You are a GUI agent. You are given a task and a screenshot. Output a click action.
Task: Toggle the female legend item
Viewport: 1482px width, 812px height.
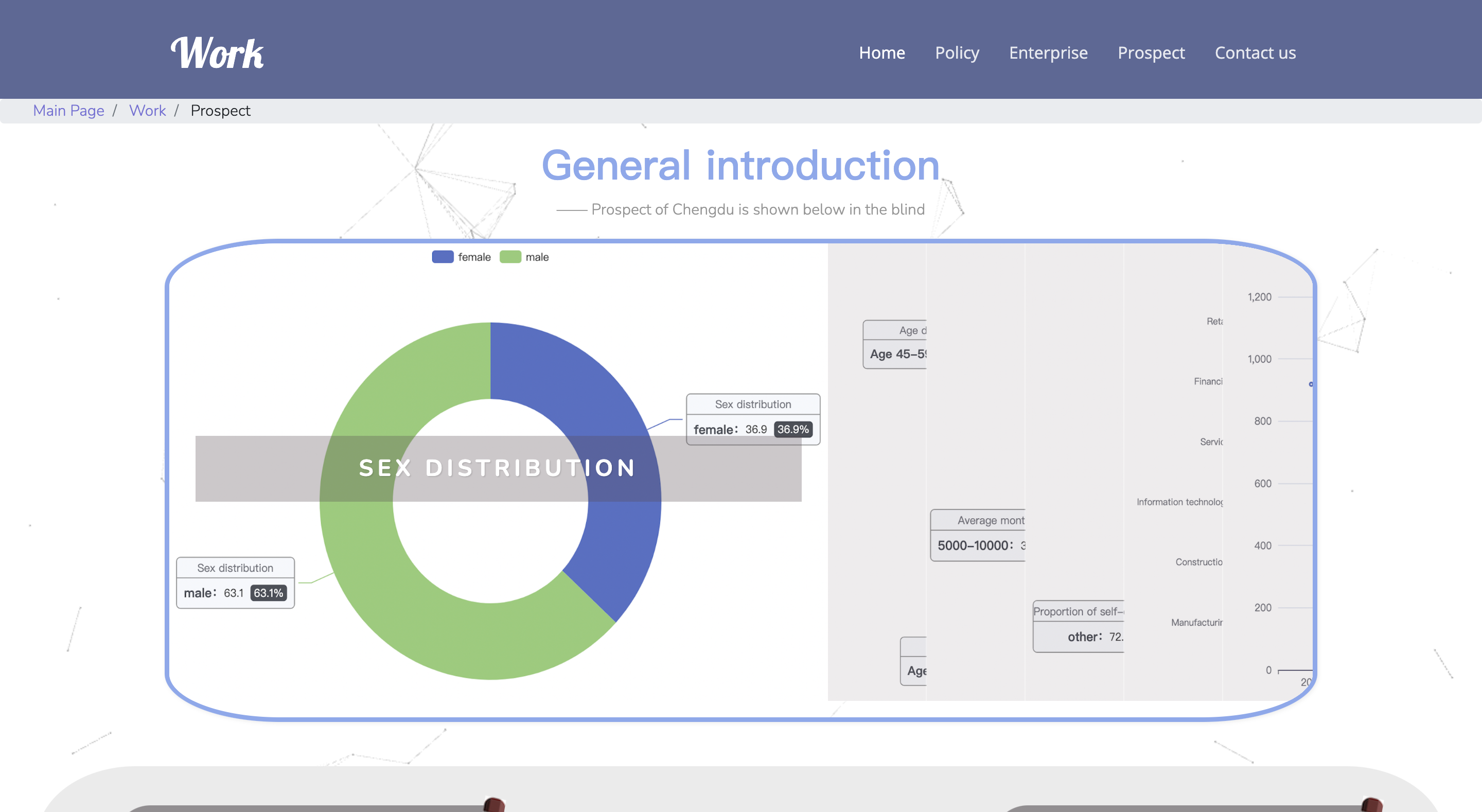(x=461, y=257)
